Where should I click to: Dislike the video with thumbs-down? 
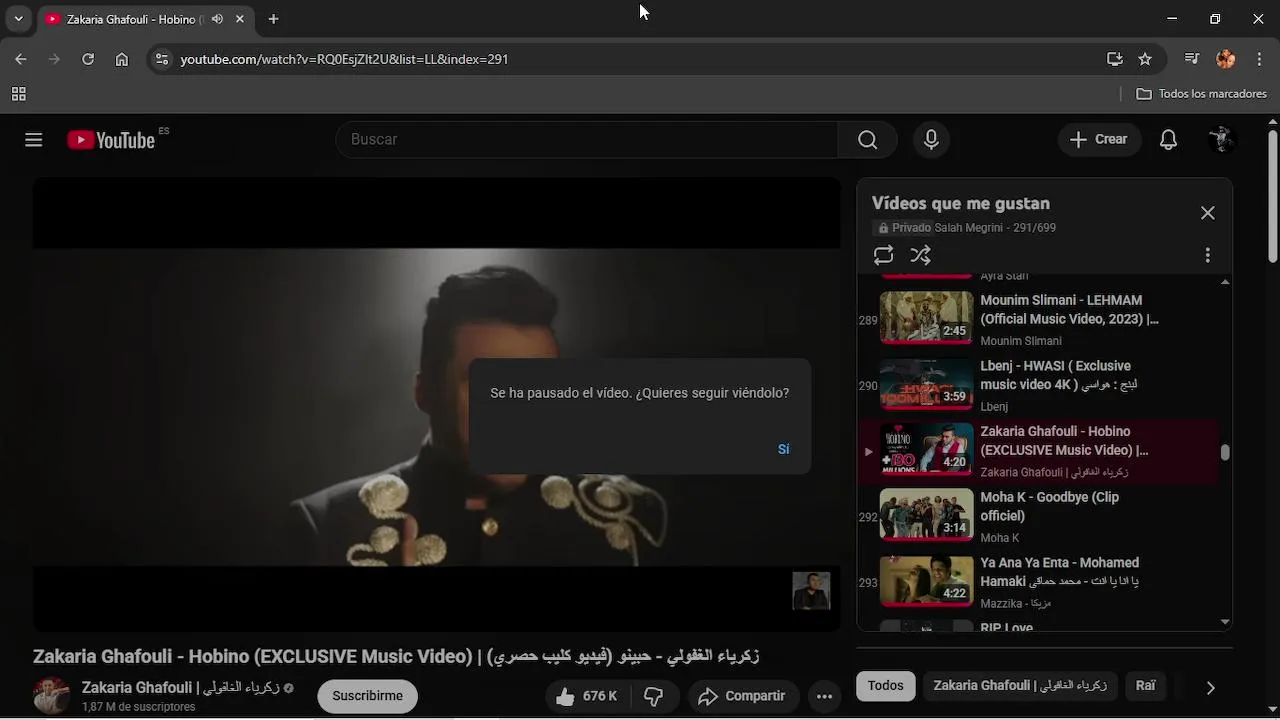coord(654,696)
